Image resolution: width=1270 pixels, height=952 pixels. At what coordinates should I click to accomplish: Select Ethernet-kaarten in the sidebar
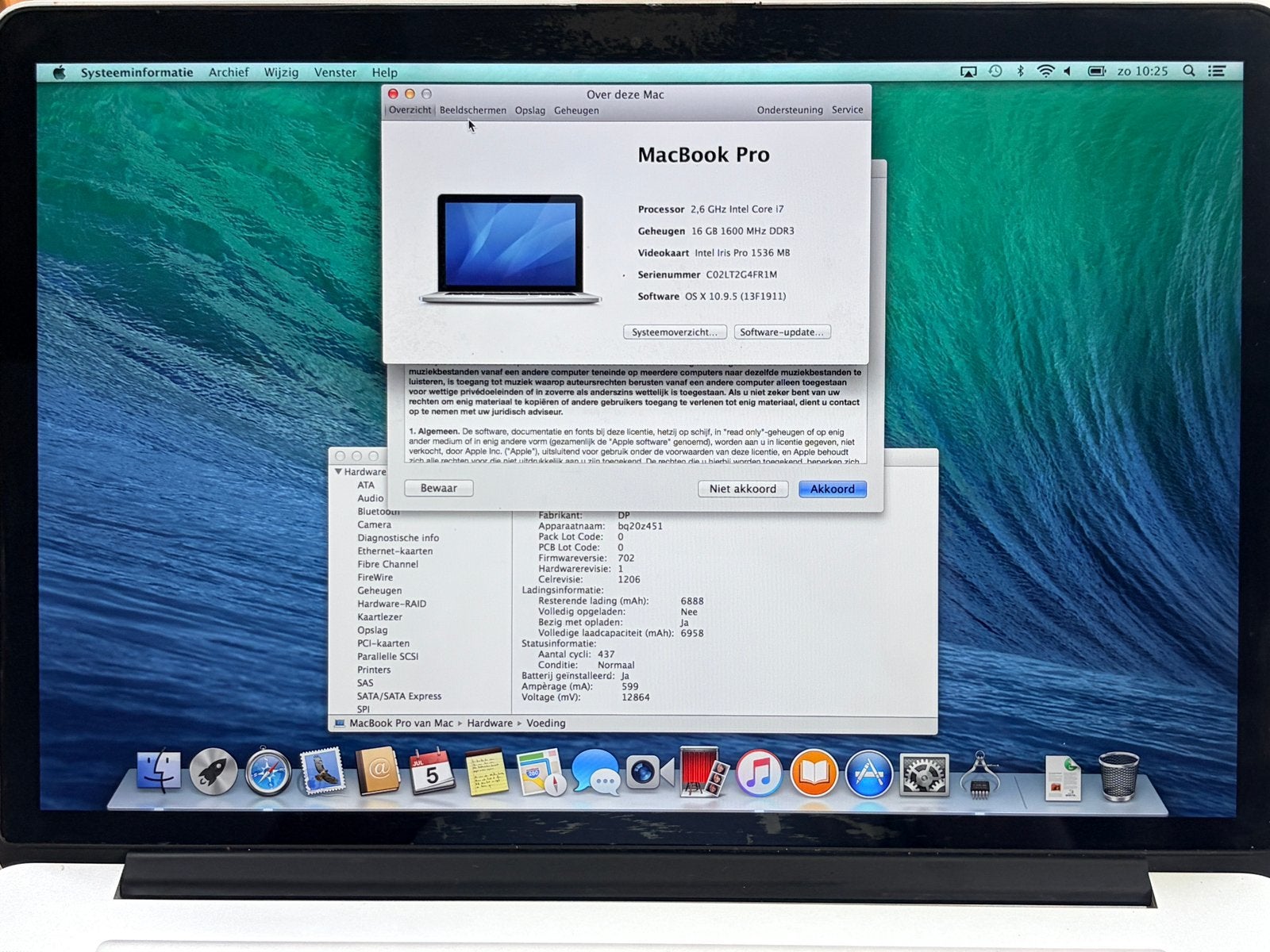pyautogui.click(x=395, y=551)
